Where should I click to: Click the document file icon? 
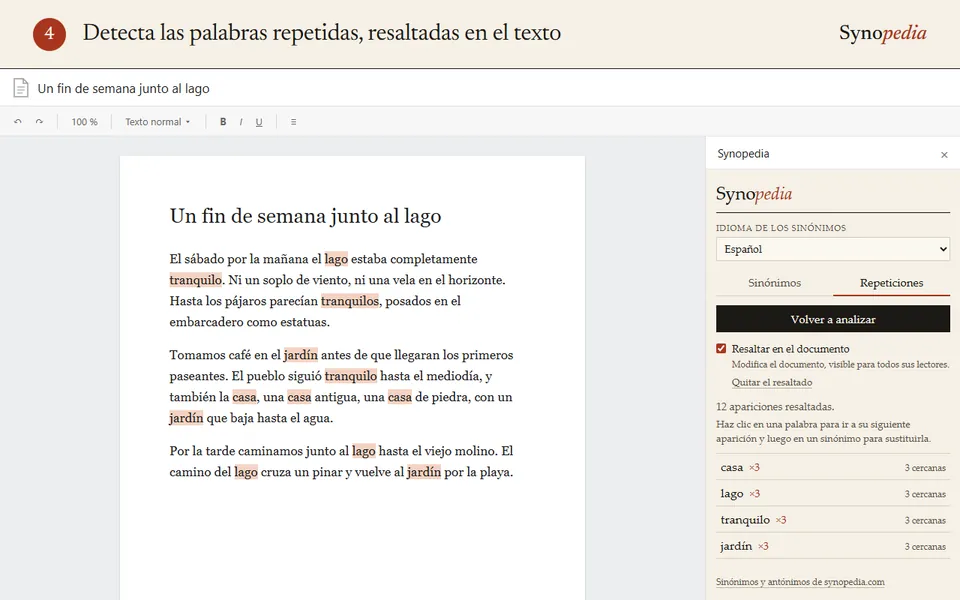[x=21, y=88]
